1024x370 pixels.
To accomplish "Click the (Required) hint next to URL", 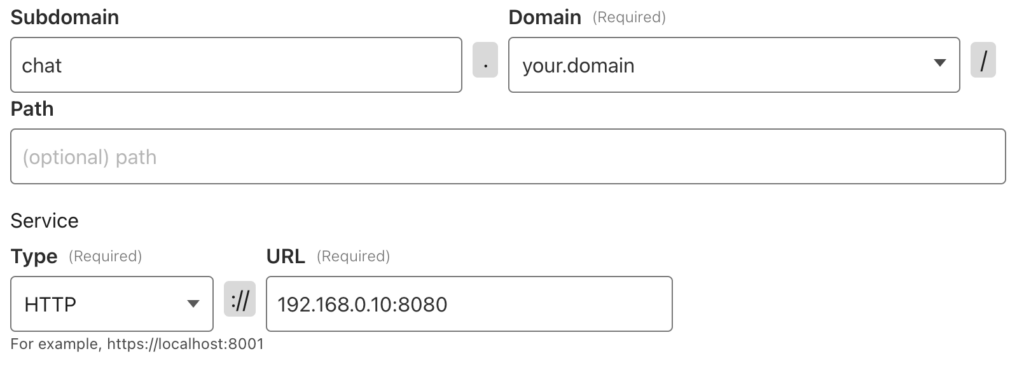I will point(353,256).
